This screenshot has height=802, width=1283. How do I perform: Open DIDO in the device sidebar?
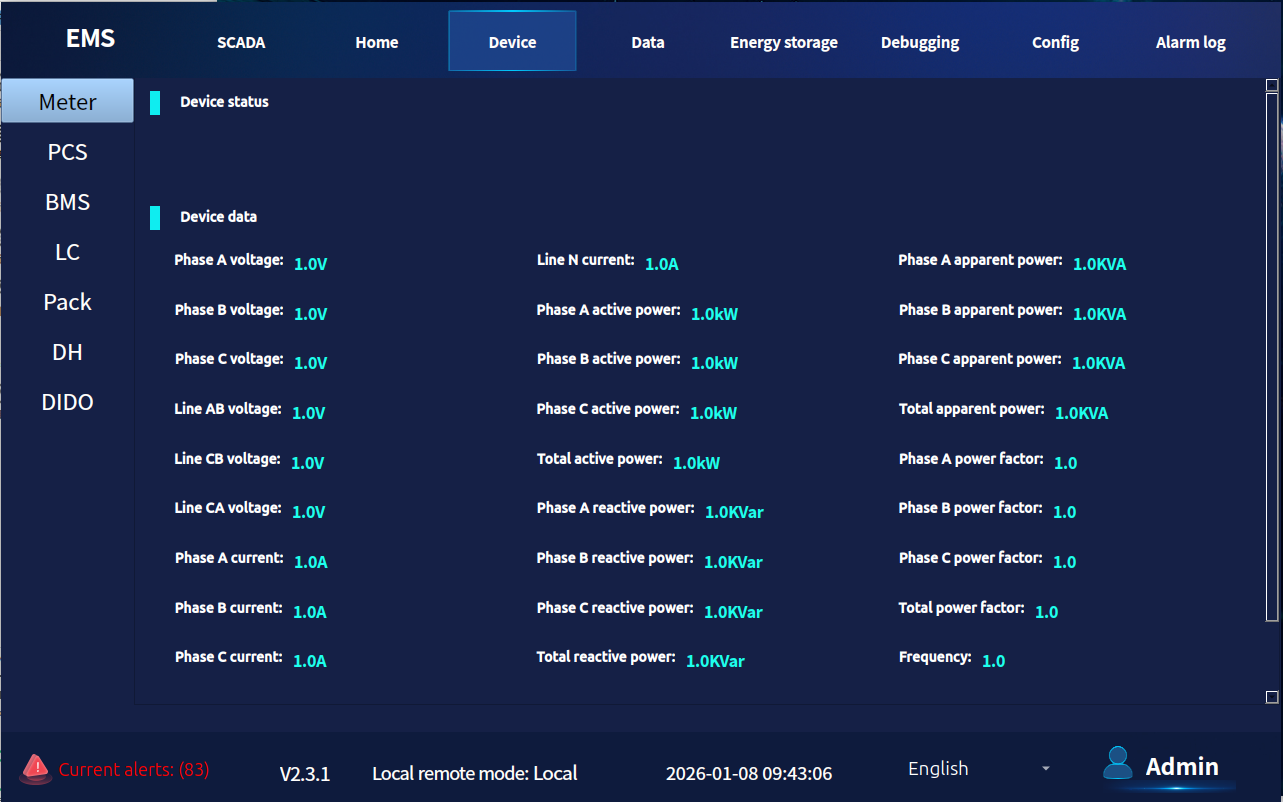[67, 402]
